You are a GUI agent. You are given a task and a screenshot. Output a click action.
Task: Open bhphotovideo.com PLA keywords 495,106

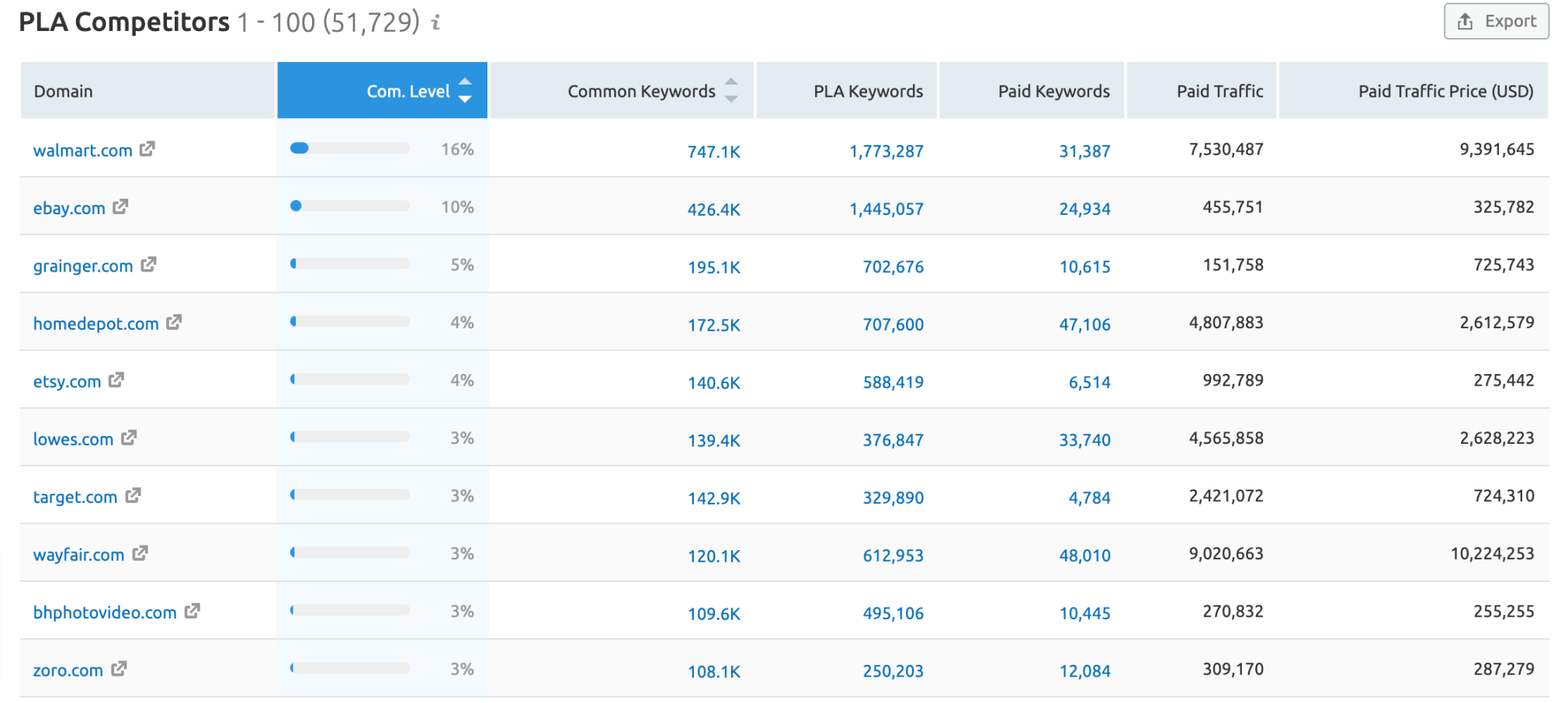[x=893, y=613]
